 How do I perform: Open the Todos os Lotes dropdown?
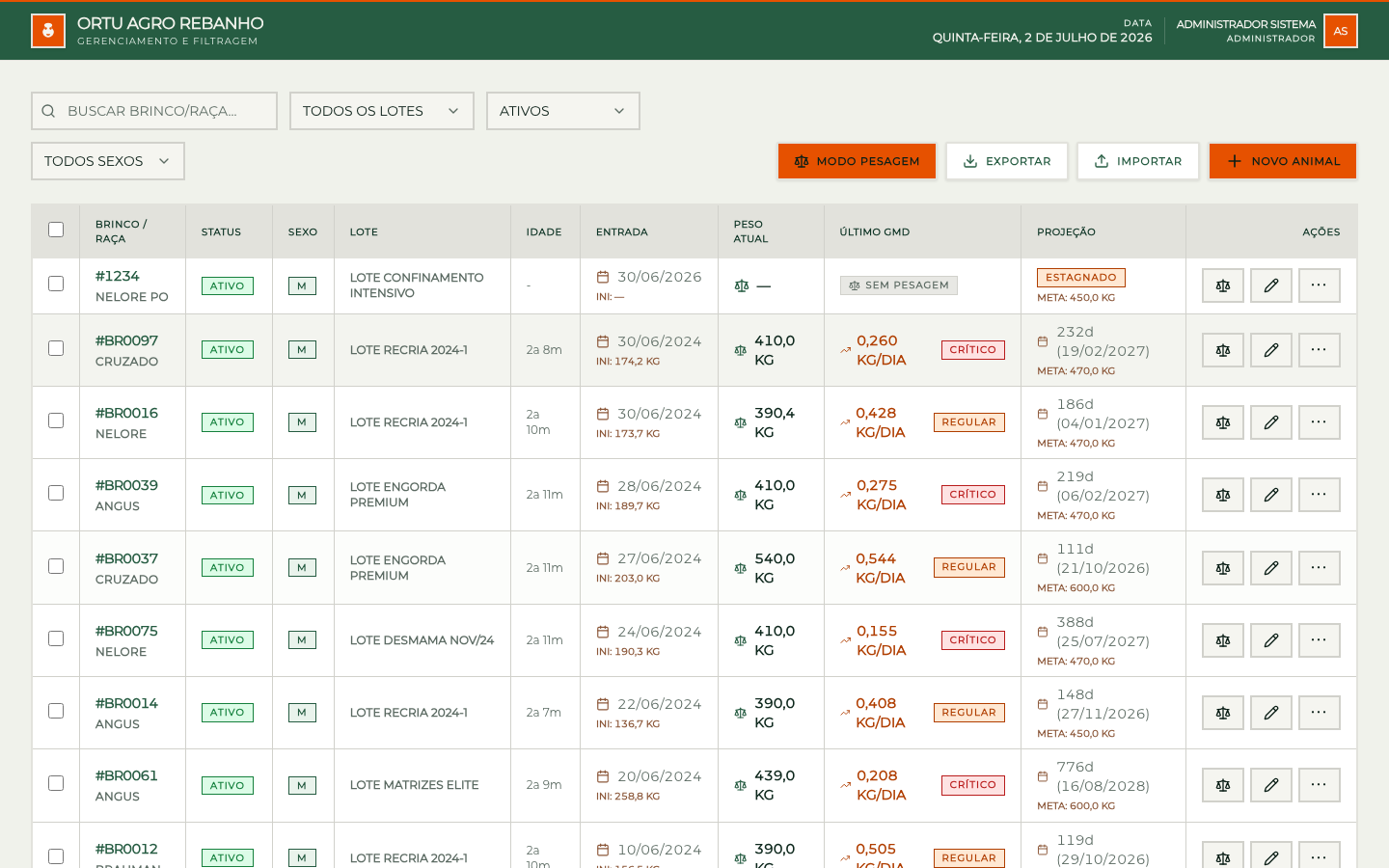coord(382,111)
